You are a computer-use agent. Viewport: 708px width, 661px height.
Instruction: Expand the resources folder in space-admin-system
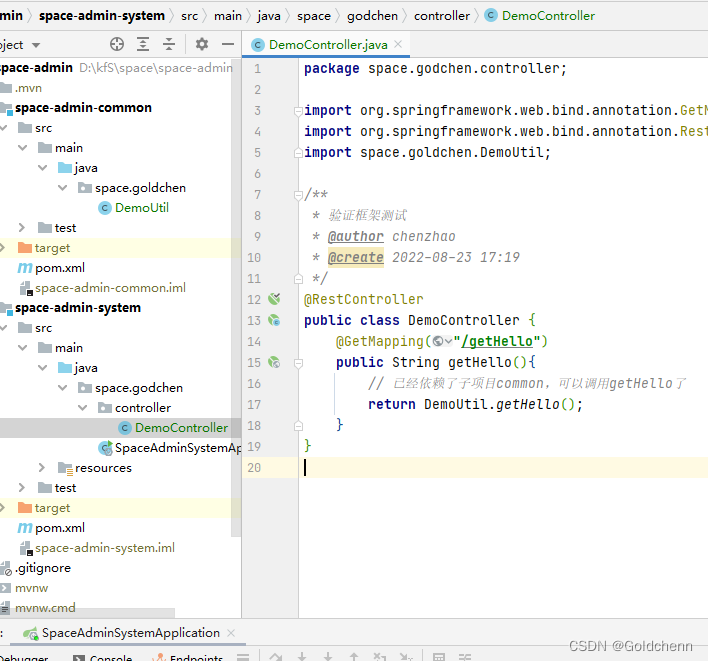pyautogui.click(x=42, y=468)
